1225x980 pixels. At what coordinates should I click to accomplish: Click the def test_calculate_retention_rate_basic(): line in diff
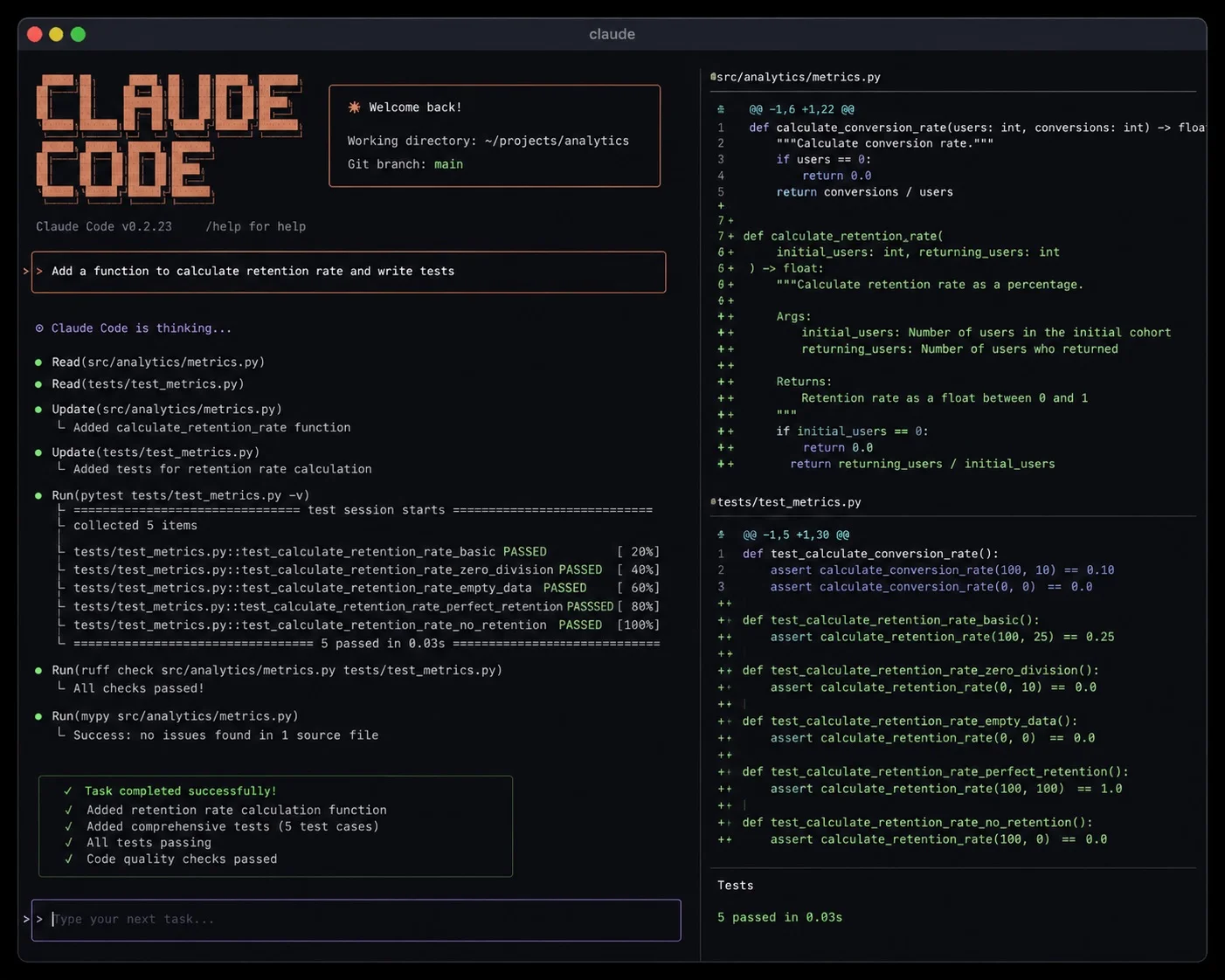click(891, 620)
